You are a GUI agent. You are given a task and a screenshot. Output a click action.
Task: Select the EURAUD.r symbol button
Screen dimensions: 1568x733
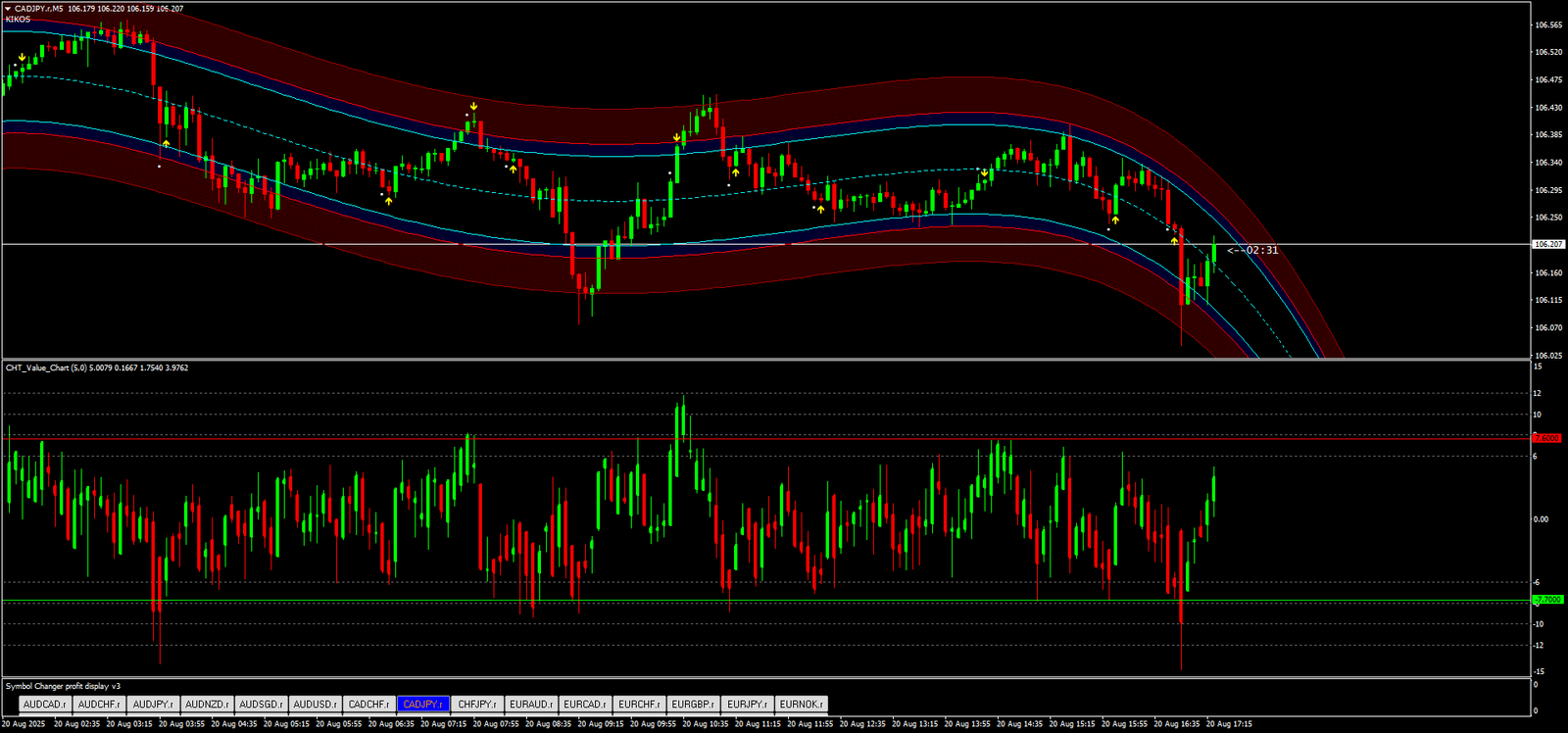pyautogui.click(x=531, y=705)
